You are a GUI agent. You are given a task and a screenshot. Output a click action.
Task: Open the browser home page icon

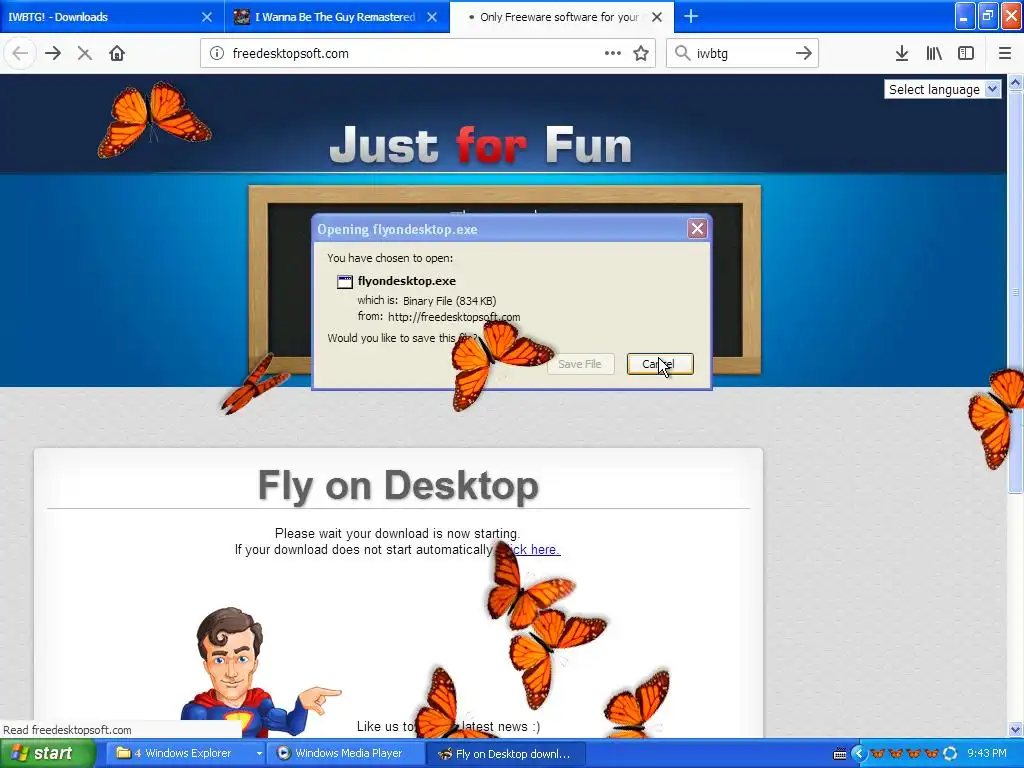coord(117,54)
